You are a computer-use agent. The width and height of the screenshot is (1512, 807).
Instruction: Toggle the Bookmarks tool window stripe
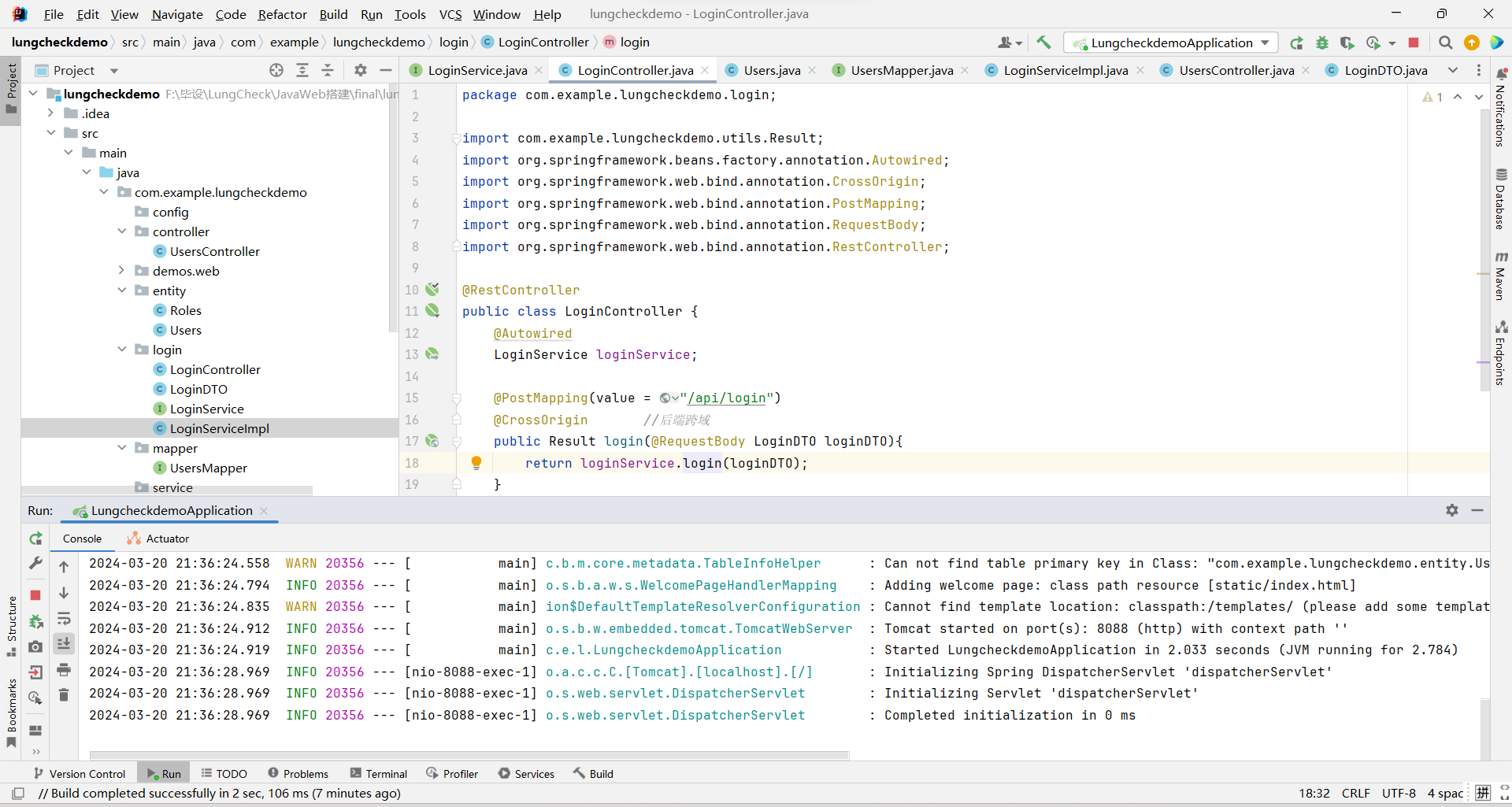11,713
